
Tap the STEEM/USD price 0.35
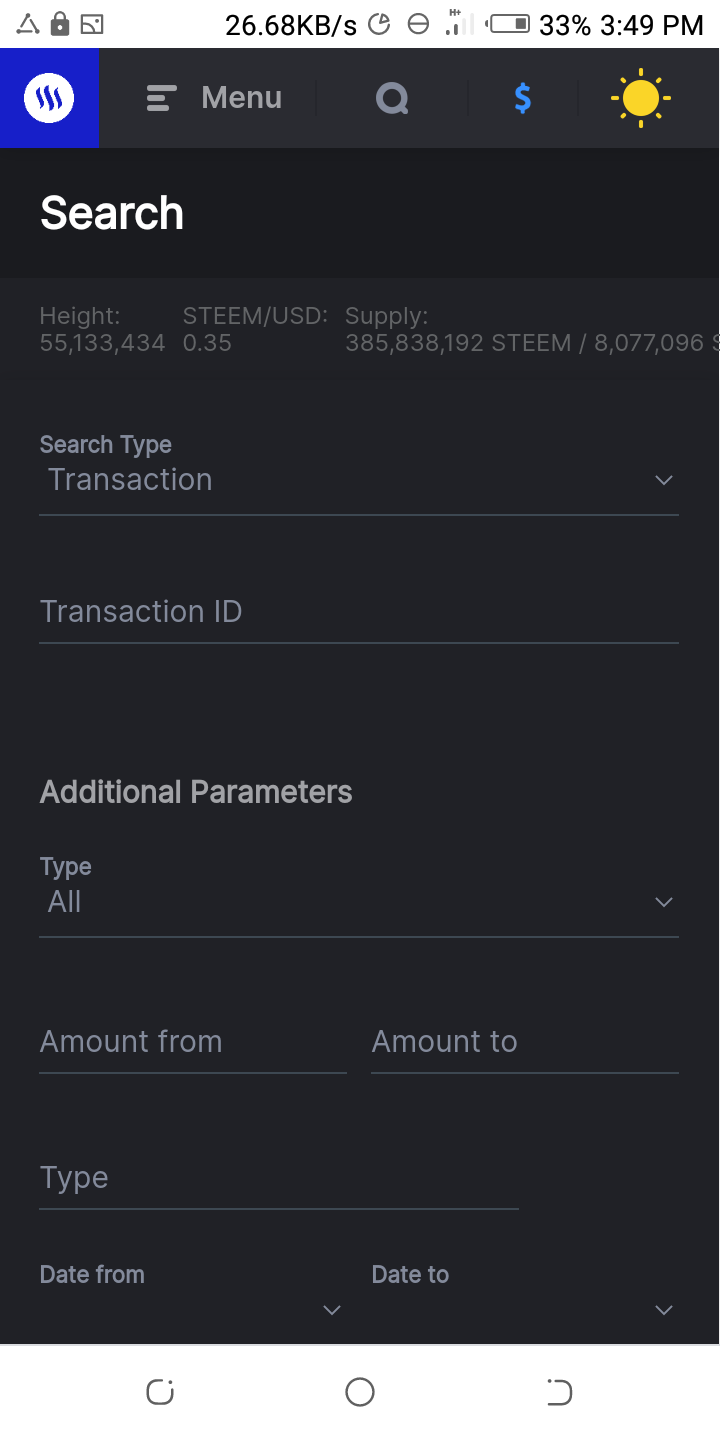[207, 344]
